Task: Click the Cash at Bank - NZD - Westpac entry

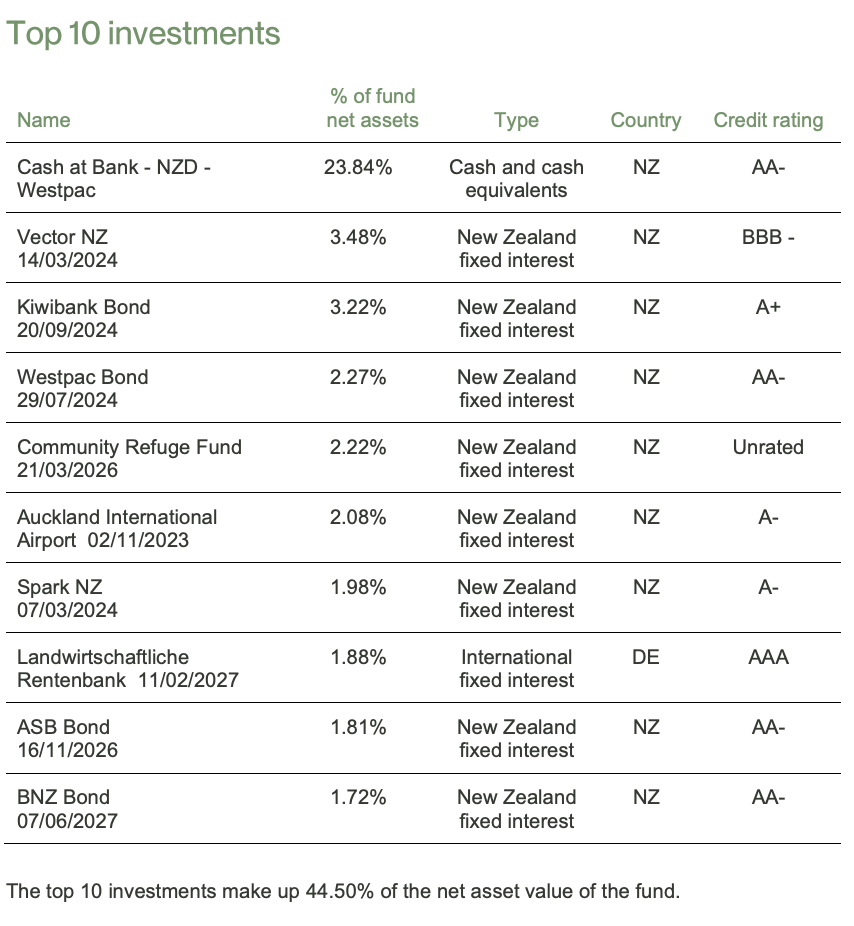Action: [113, 178]
